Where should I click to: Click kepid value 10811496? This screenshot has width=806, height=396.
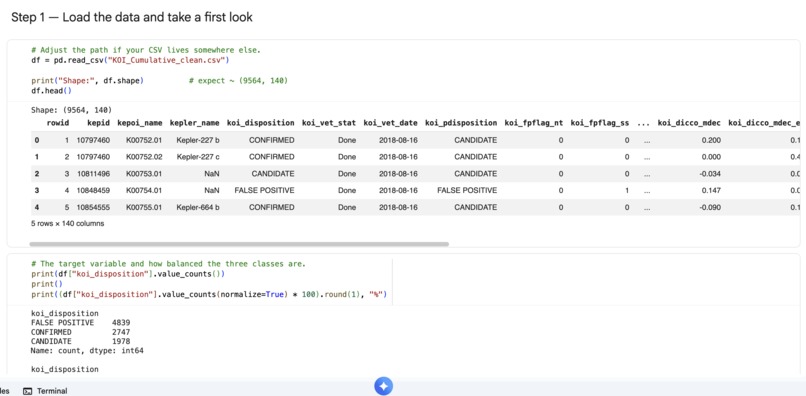(x=93, y=173)
